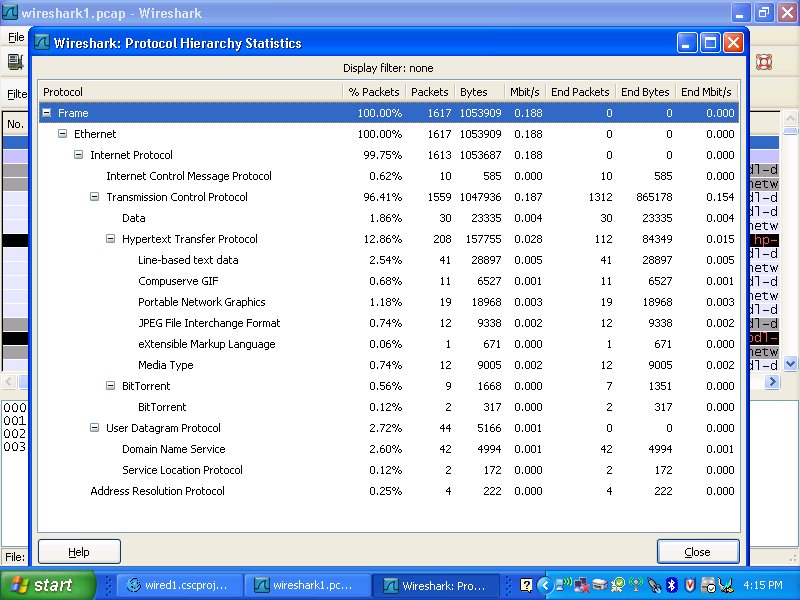Click the wireless antenna tray icon
Viewport: 800px width, 600px height.
pyautogui.click(x=635, y=585)
